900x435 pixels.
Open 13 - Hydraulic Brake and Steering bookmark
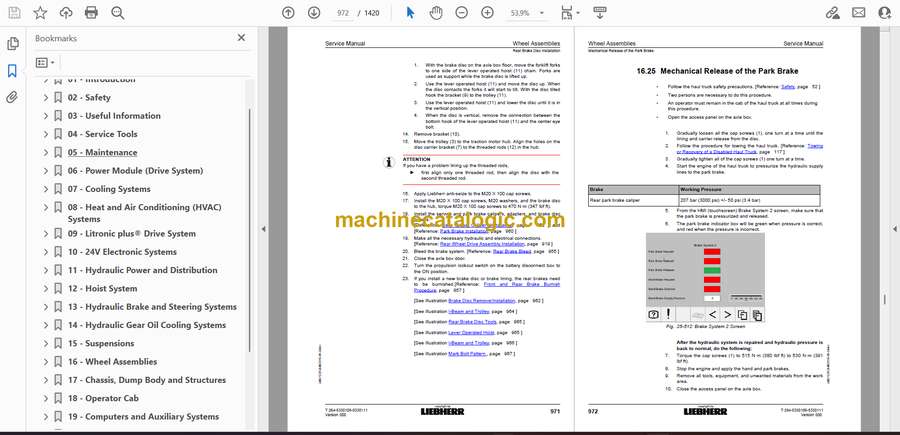pos(152,307)
